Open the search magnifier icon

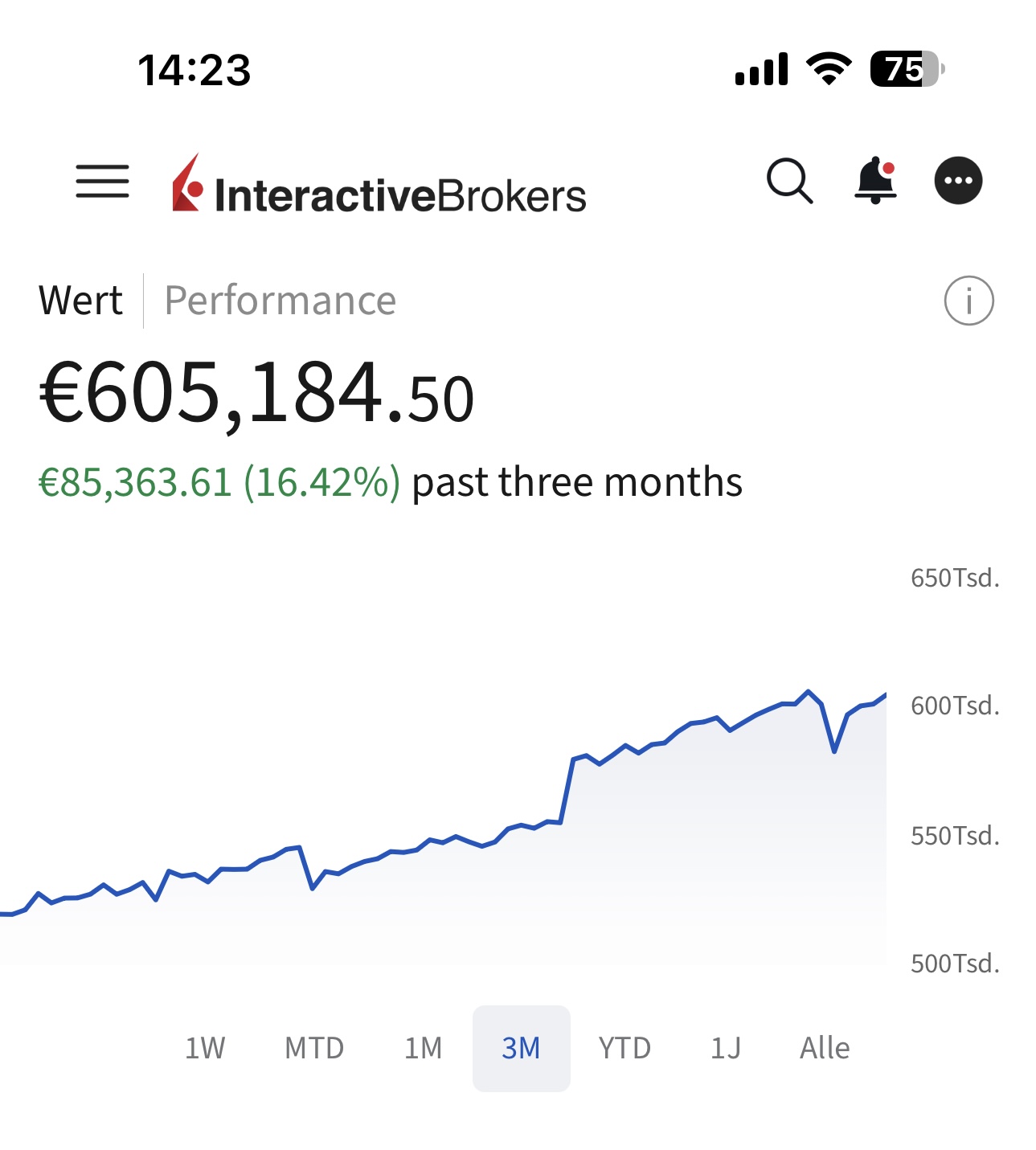coord(789,181)
